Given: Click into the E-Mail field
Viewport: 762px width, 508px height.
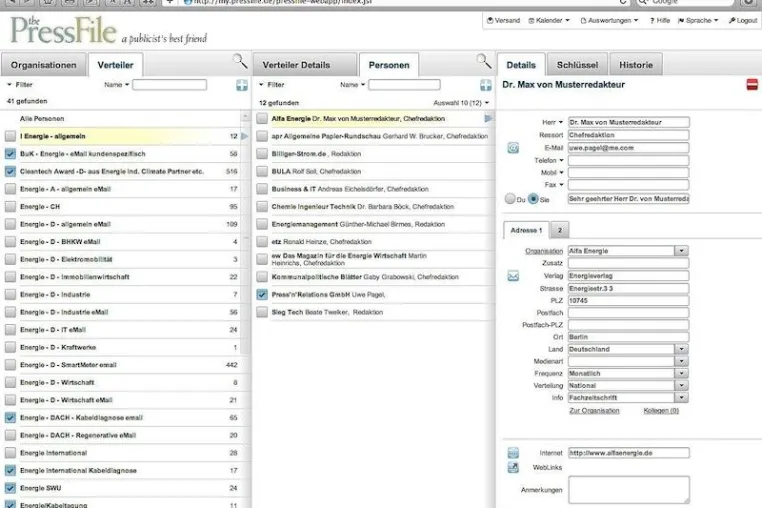Looking at the screenshot, I should click(628, 148).
